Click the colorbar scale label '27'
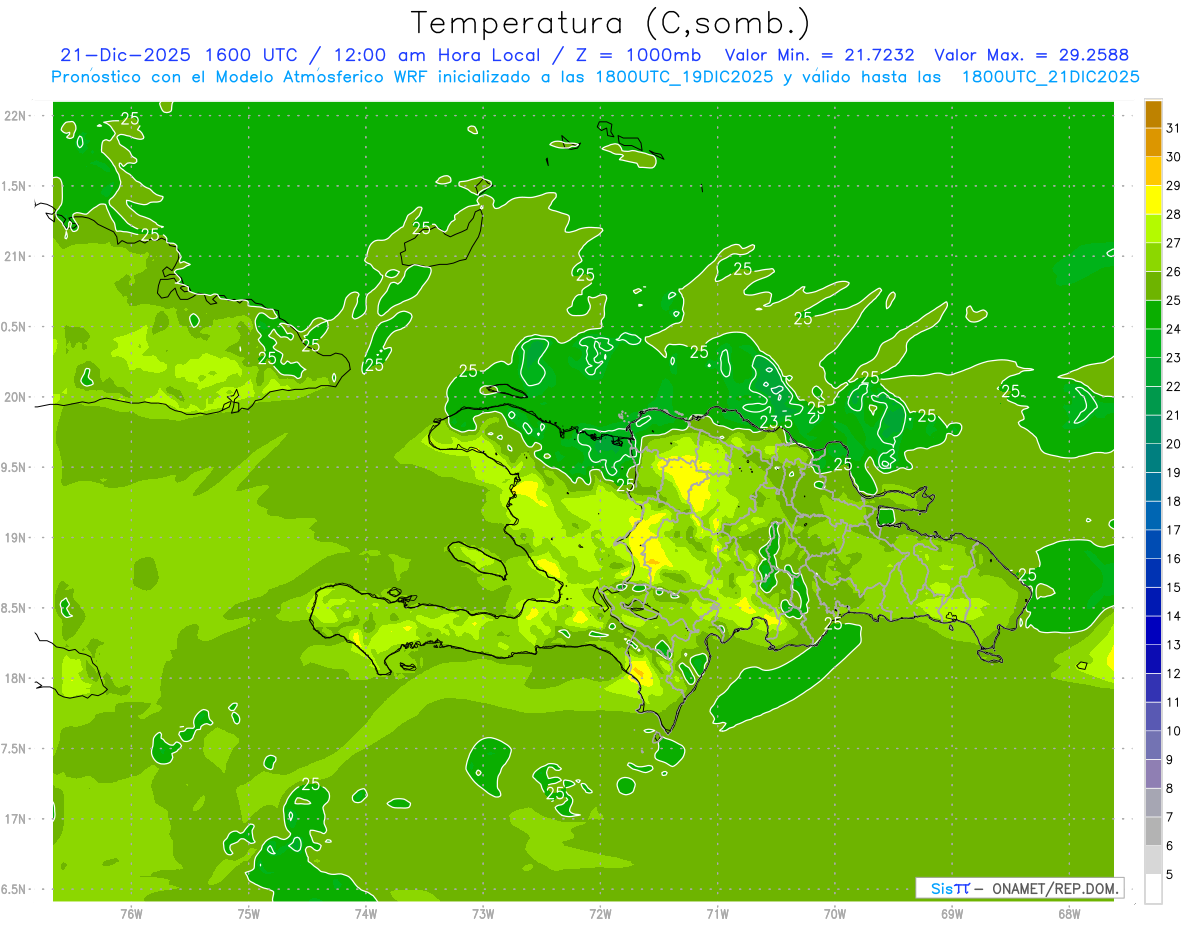Image resolution: width=1200 pixels, height=927 pixels. [1173, 243]
